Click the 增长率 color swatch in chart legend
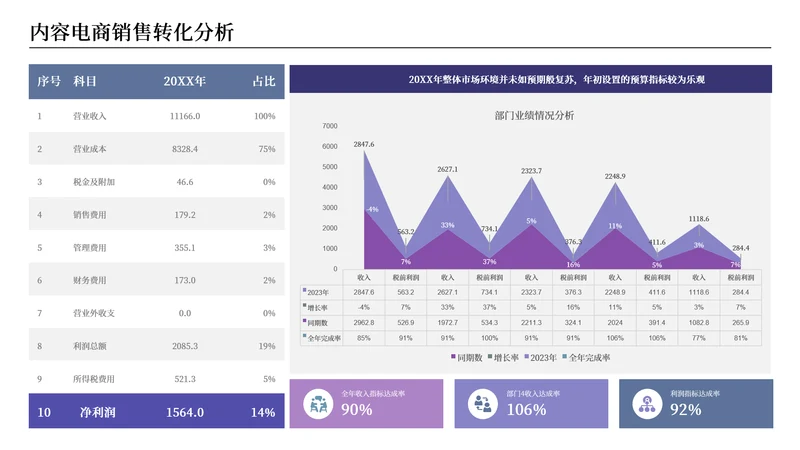 pos(490,357)
